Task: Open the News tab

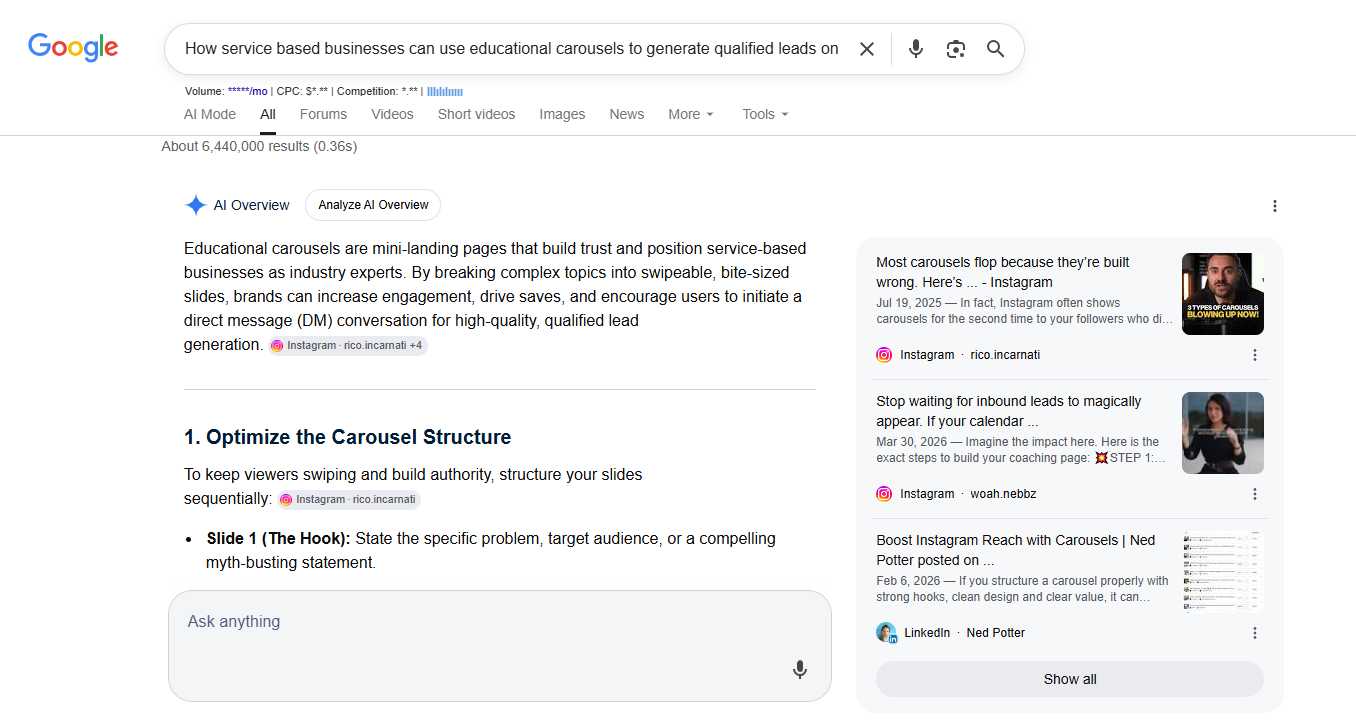Action: [627, 114]
